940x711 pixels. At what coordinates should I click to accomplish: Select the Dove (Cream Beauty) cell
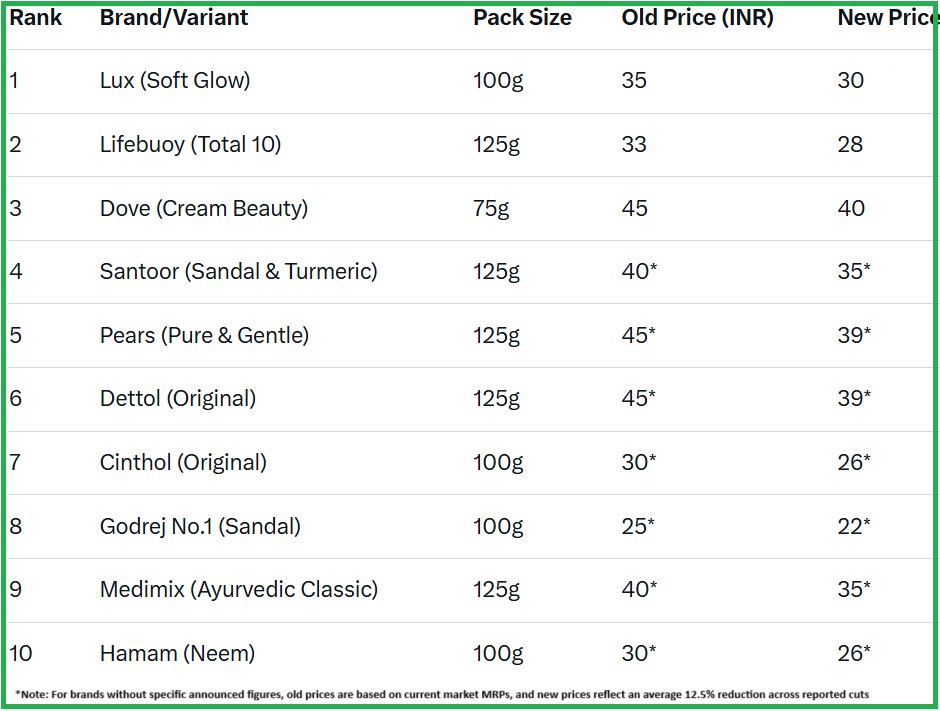click(x=204, y=209)
